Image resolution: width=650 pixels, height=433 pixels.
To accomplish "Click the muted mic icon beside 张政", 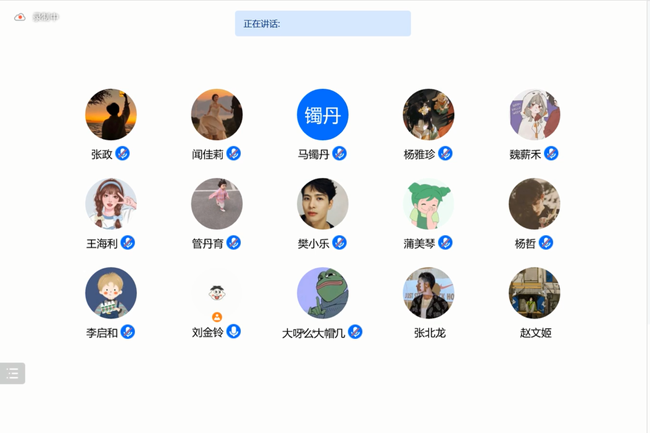I will [122, 154].
